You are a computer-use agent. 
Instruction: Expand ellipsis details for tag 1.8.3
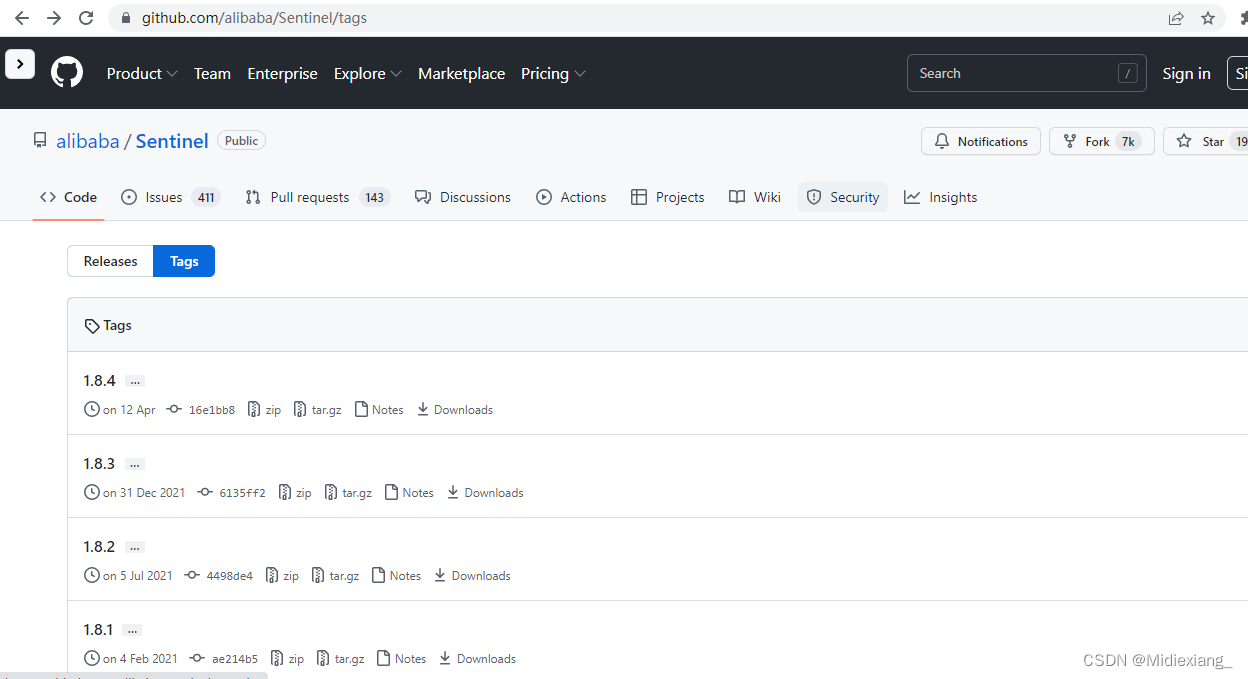click(135, 465)
